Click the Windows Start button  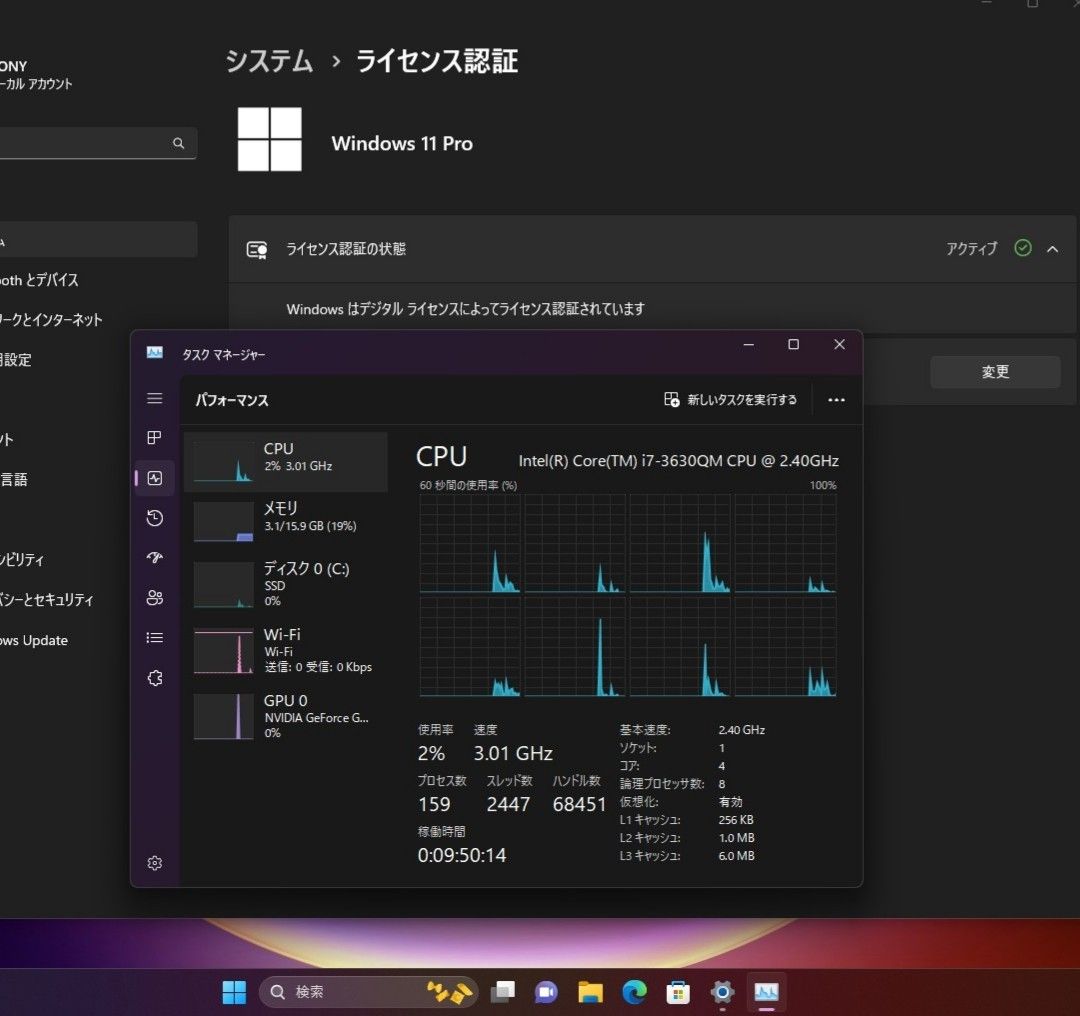[x=234, y=992]
